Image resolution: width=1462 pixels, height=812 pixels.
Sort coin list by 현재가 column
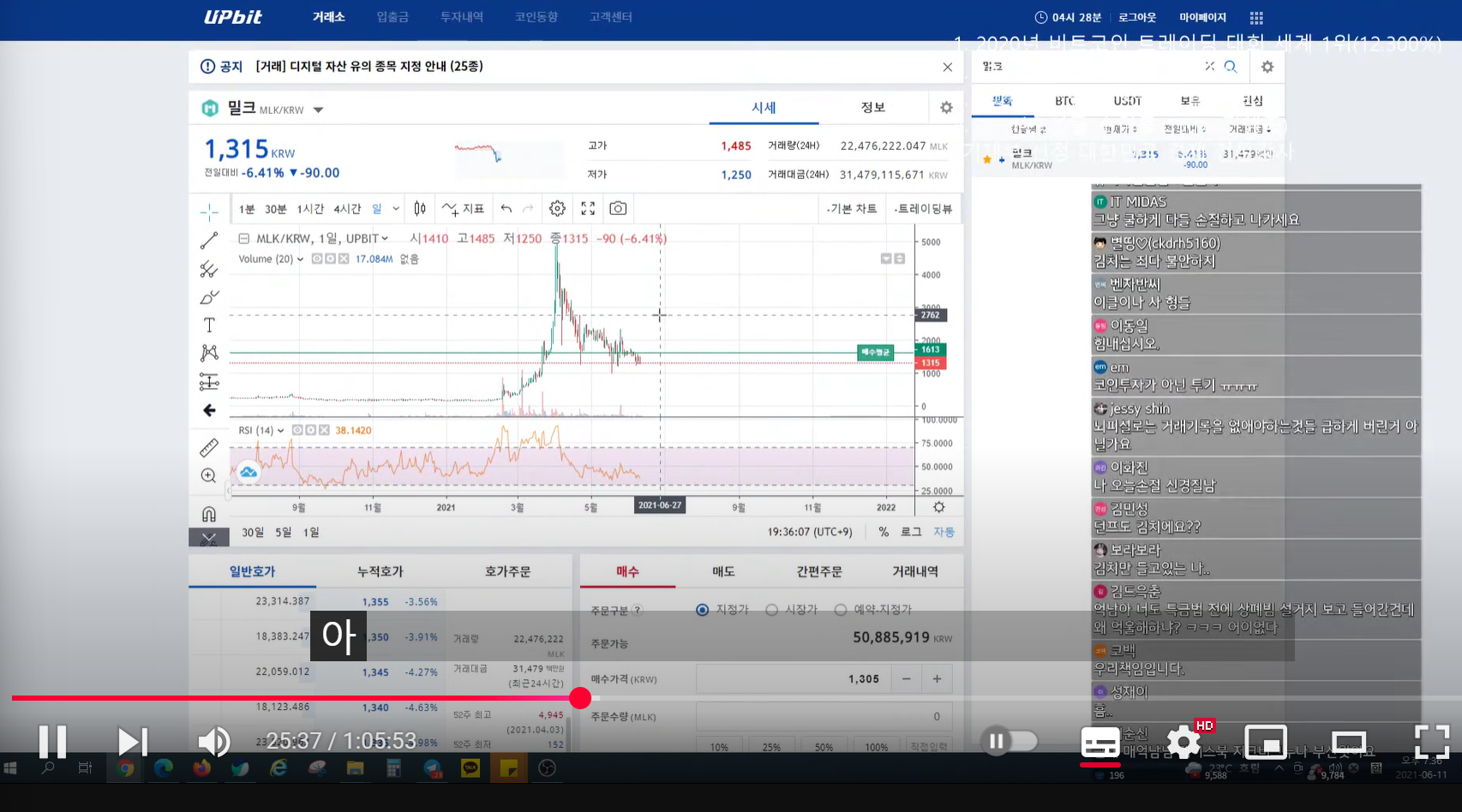click(x=1120, y=129)
